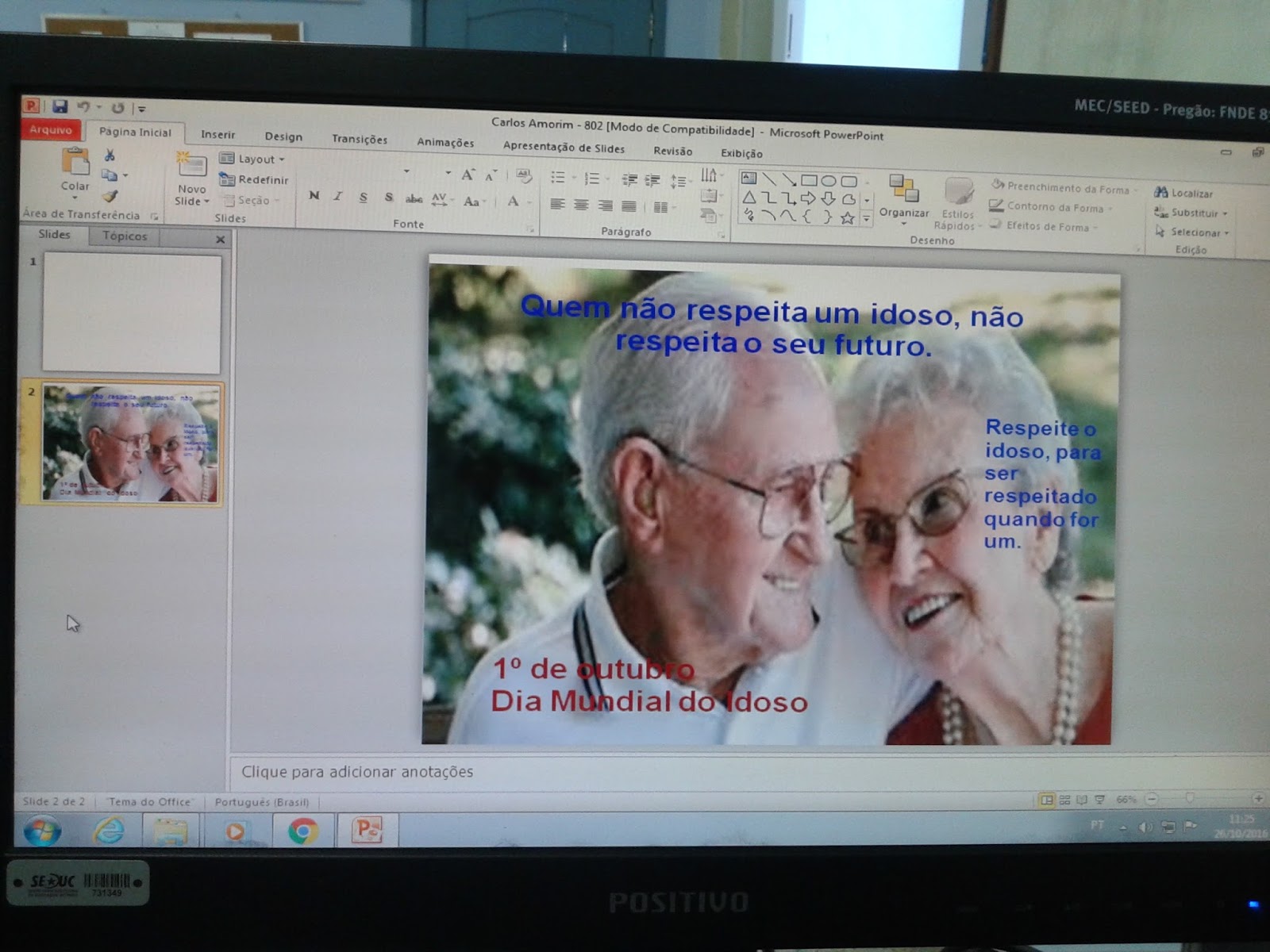Click the Localizar binoculars button
Image resolution: width=1270 pixels, height=952 pixels.
coord(1183,193)
